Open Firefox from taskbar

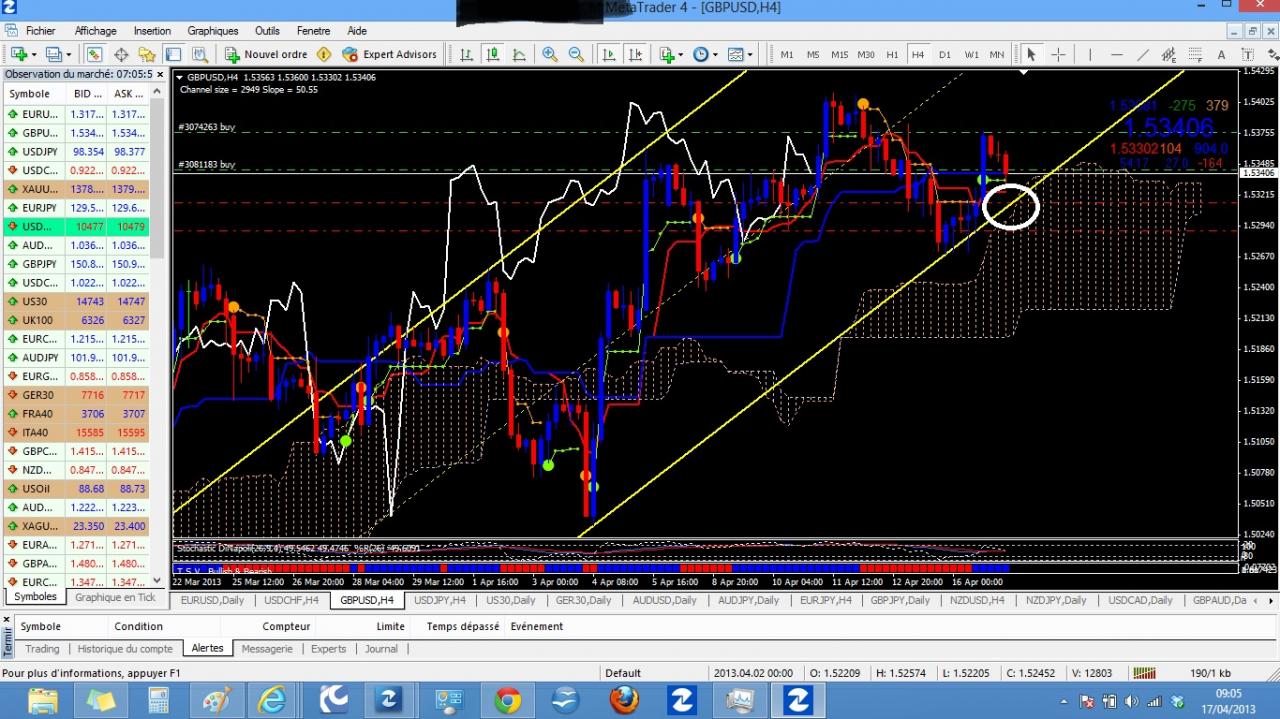tap(624, 700)
